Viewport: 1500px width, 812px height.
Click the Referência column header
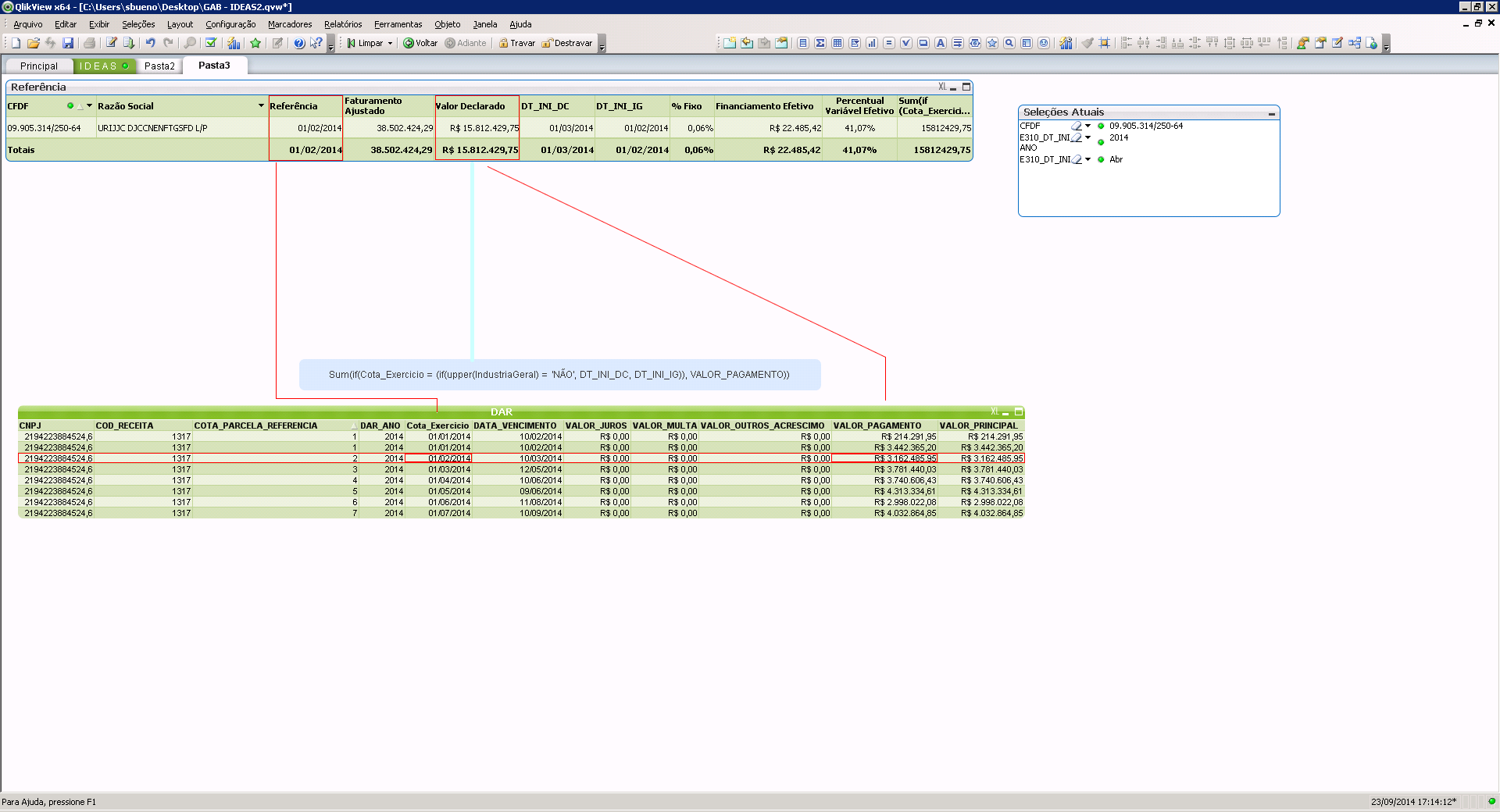pos(305,106)
